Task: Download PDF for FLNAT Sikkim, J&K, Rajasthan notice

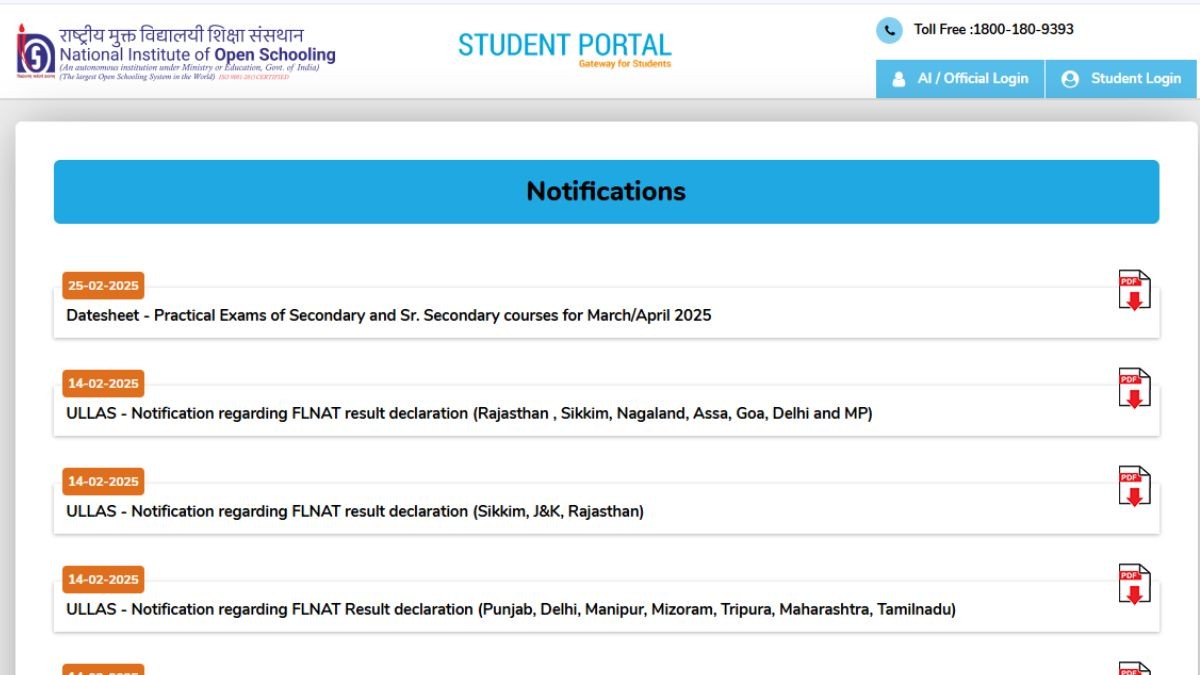Action: pyautogui.click(x=1134, y=487)
